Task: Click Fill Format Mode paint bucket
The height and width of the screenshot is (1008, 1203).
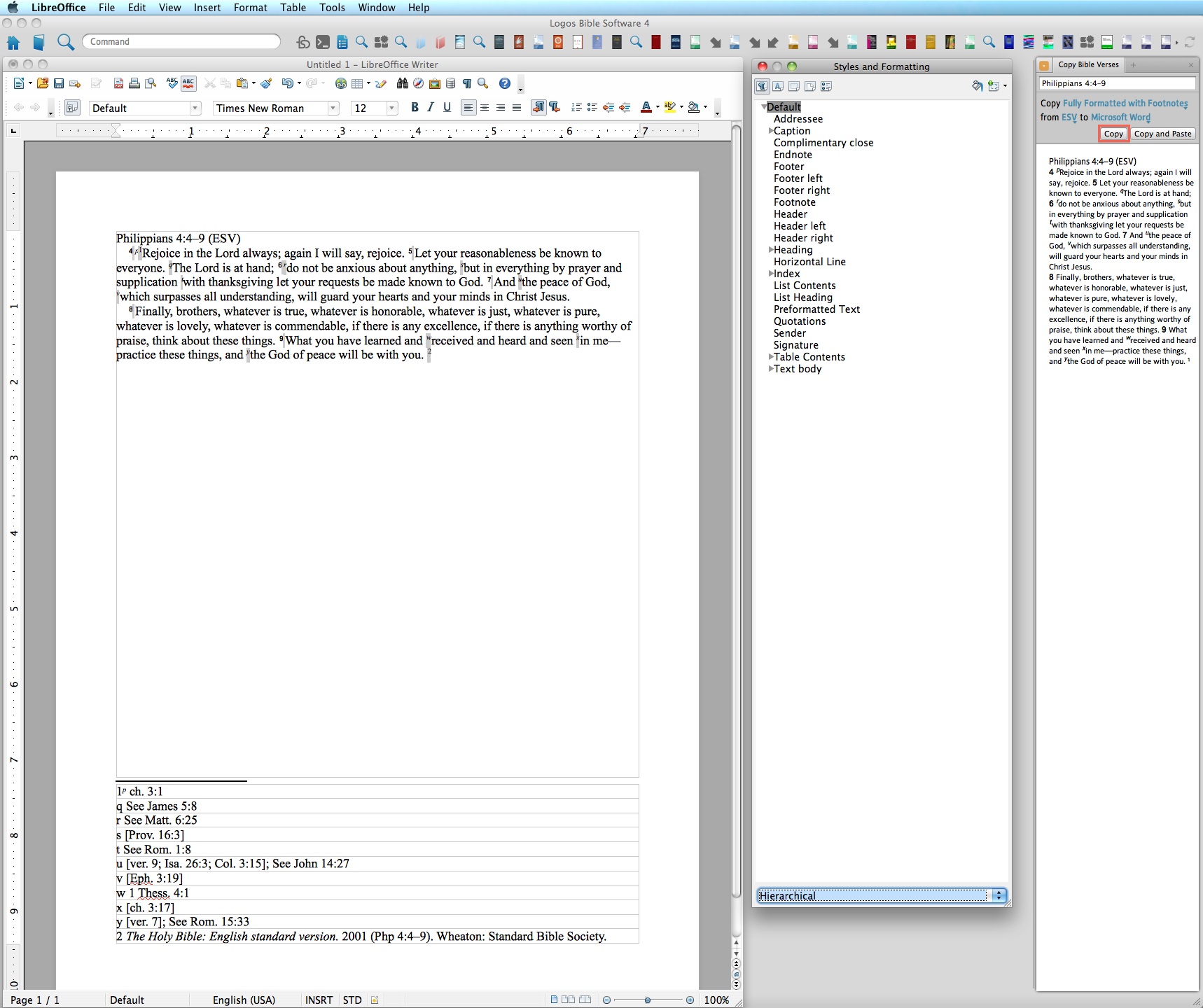Action: [978, 86]
